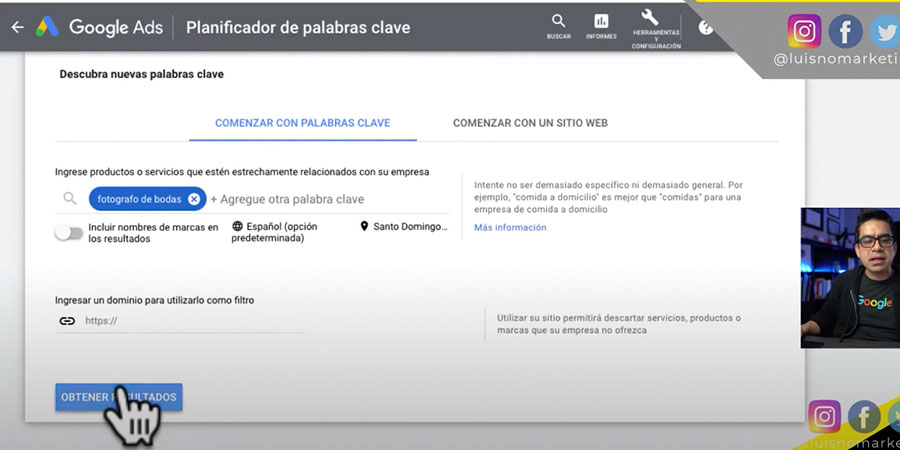
Task: Click the 'Obtener resultados' button
Action: (x=119, y=397)
